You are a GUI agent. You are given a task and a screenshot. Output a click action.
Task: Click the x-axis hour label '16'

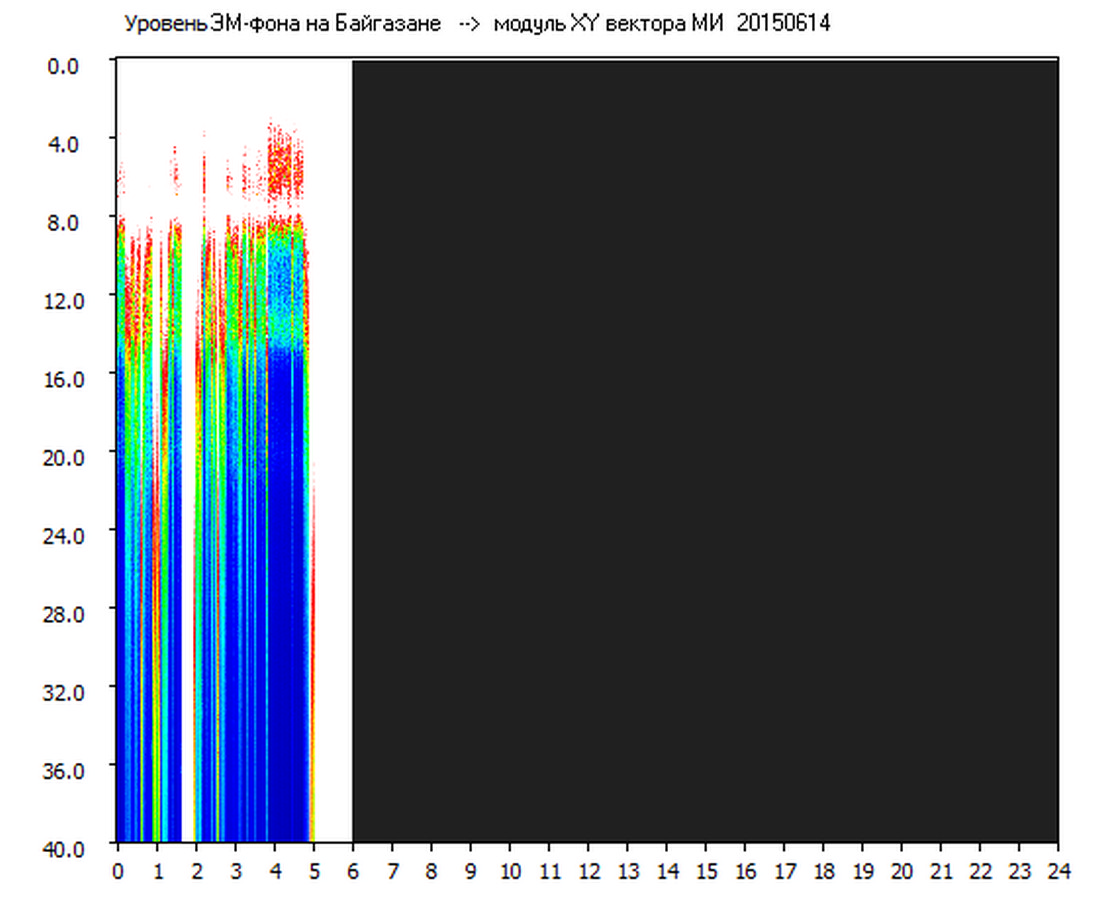(746, 871)
